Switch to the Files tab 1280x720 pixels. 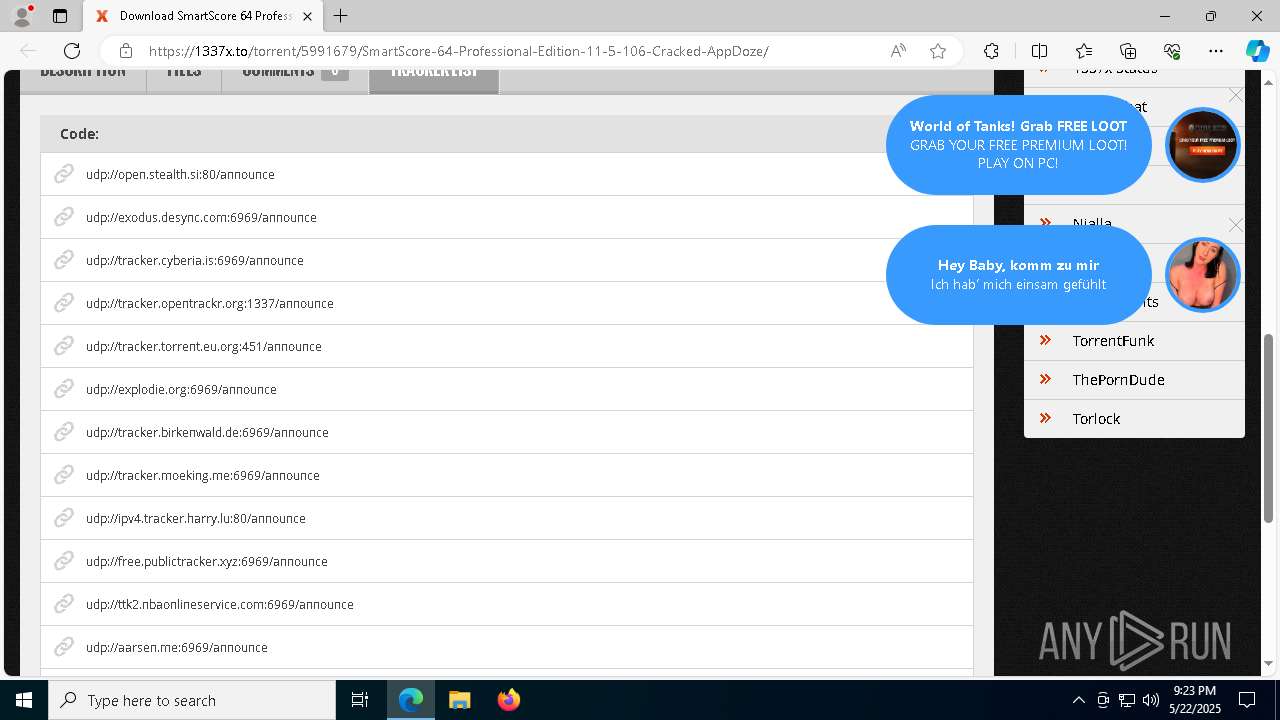pos(184,80)
